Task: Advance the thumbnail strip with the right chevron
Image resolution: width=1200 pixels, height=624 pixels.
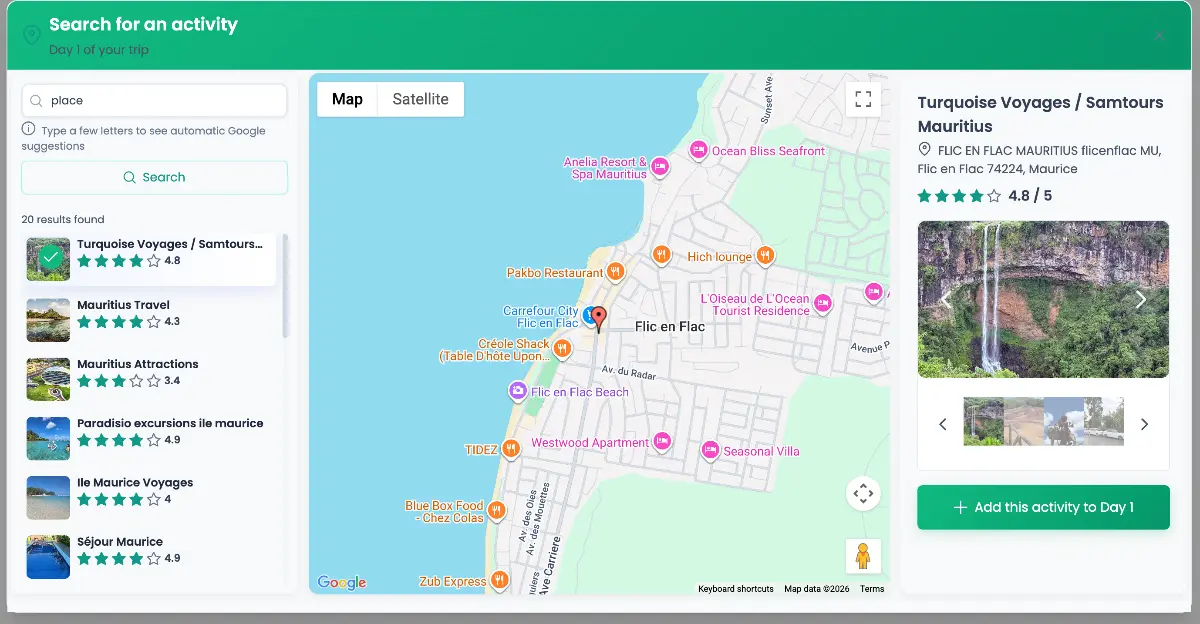Action: [x=1144, y=424]
